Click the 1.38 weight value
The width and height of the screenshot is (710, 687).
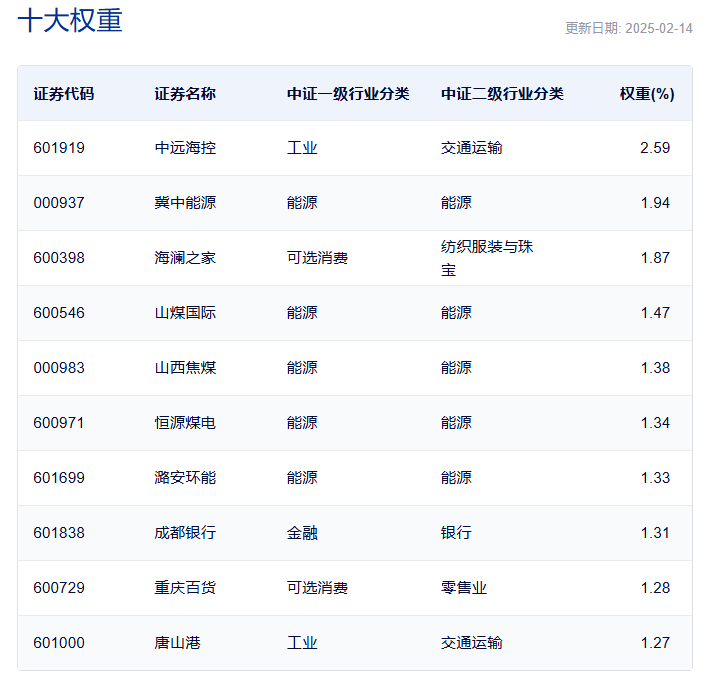pos(655,368)
